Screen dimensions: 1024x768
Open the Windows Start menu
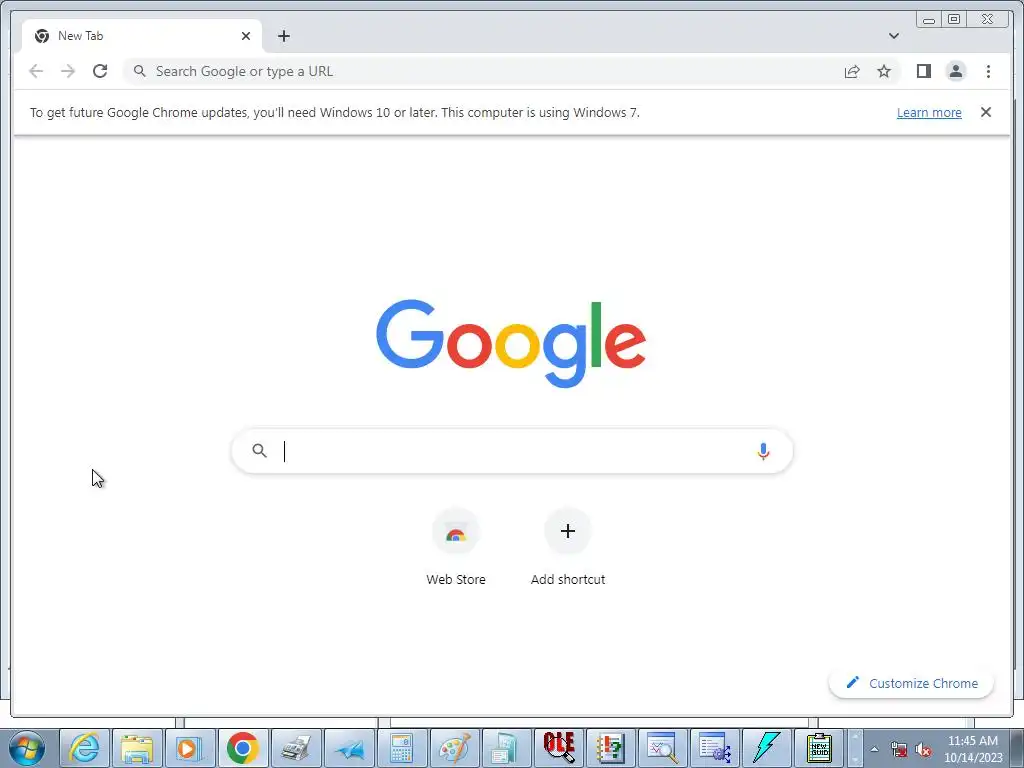(27, 748)
